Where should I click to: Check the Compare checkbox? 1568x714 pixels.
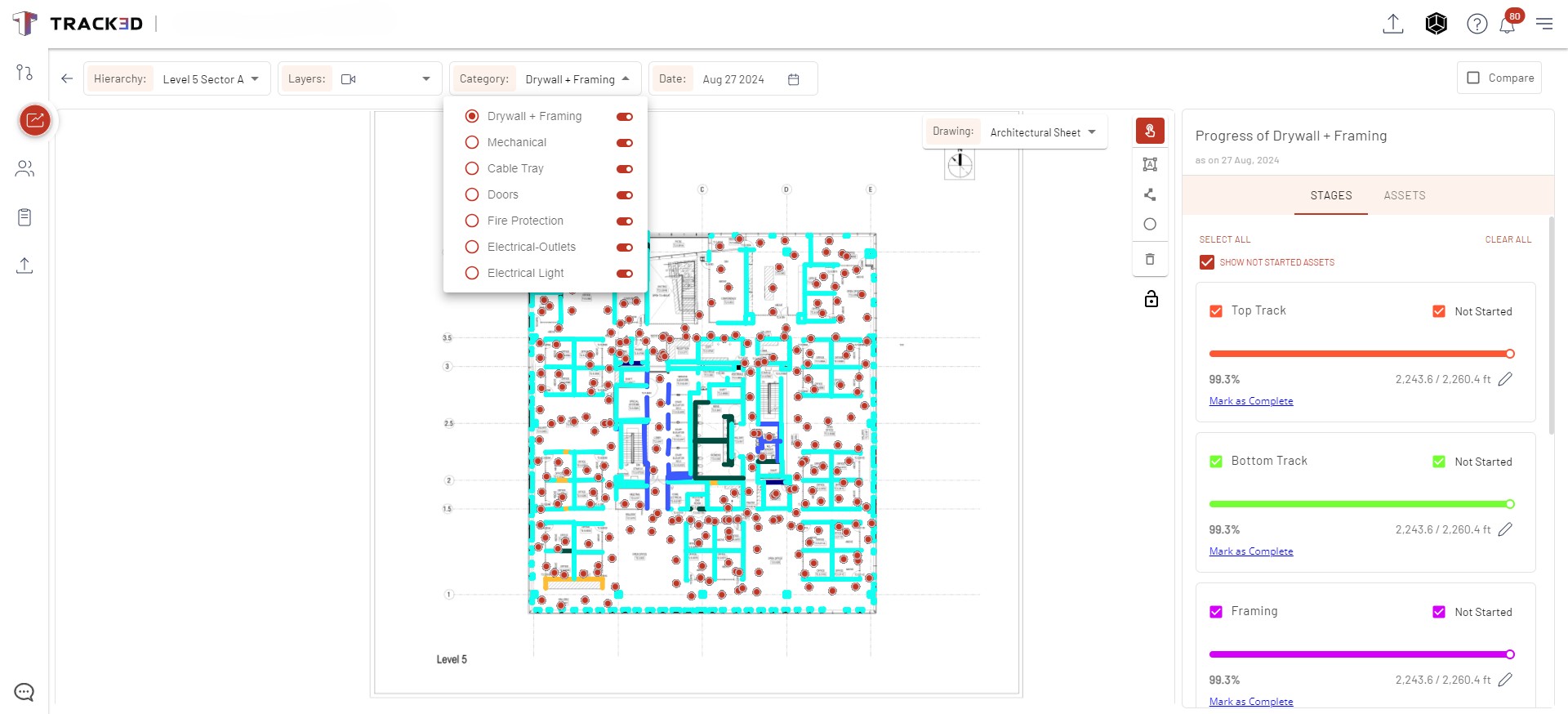pos(1473,78)
